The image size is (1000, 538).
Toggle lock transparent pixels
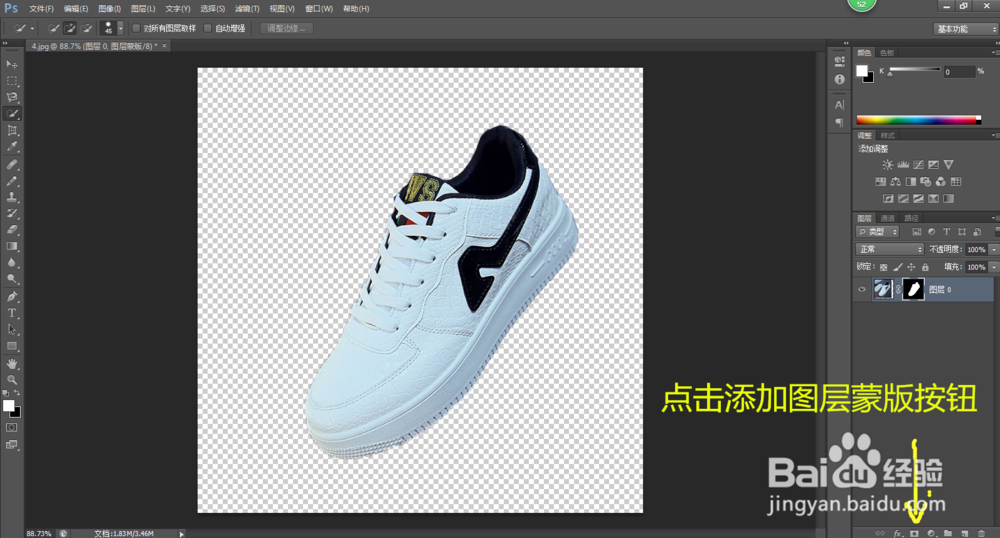tap(883, 267)
